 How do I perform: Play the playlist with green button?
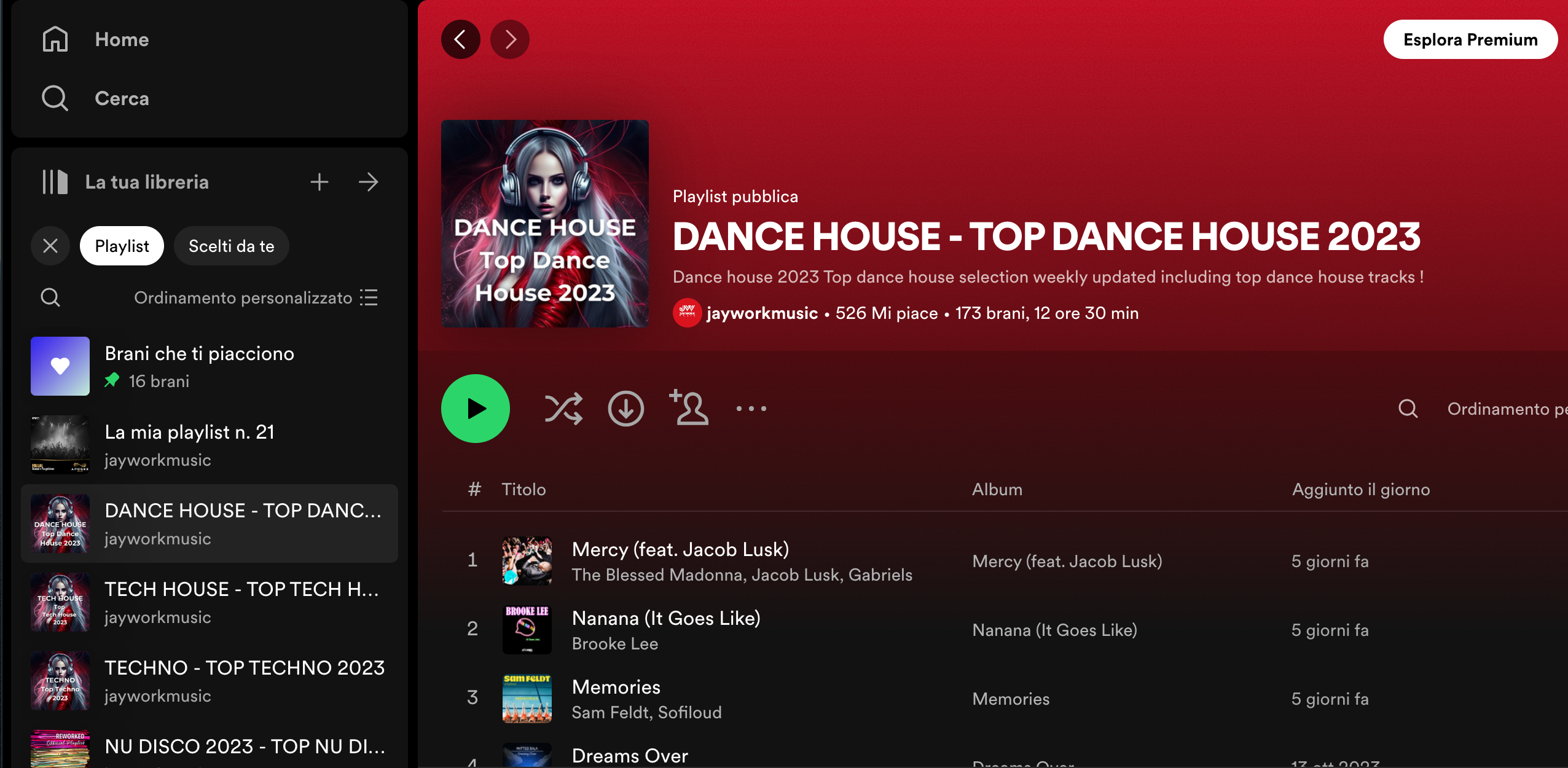click(476, 409)
